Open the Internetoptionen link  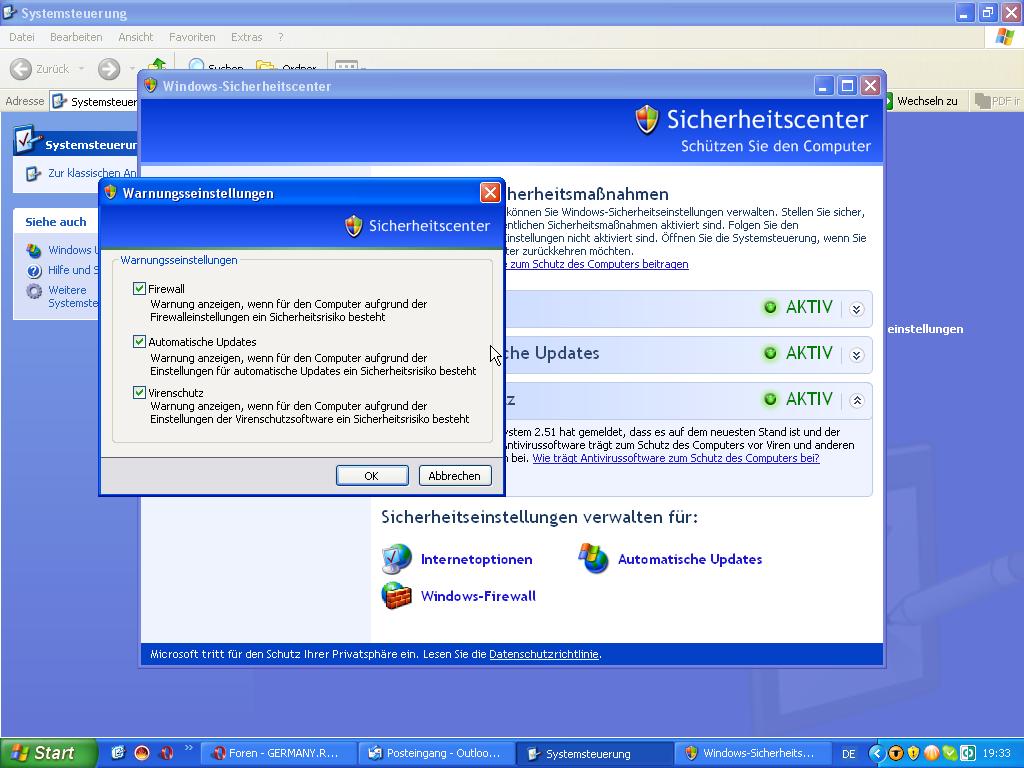coord(477,559)
